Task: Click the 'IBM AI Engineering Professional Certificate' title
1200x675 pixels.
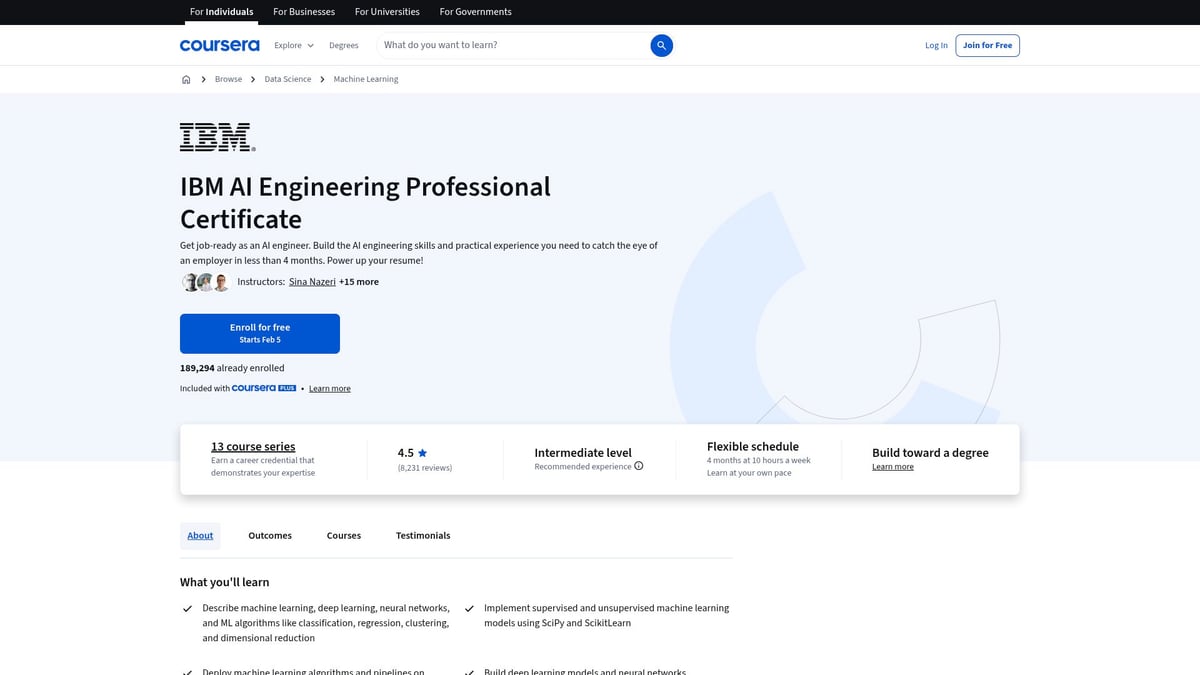Action: point(365,203)
